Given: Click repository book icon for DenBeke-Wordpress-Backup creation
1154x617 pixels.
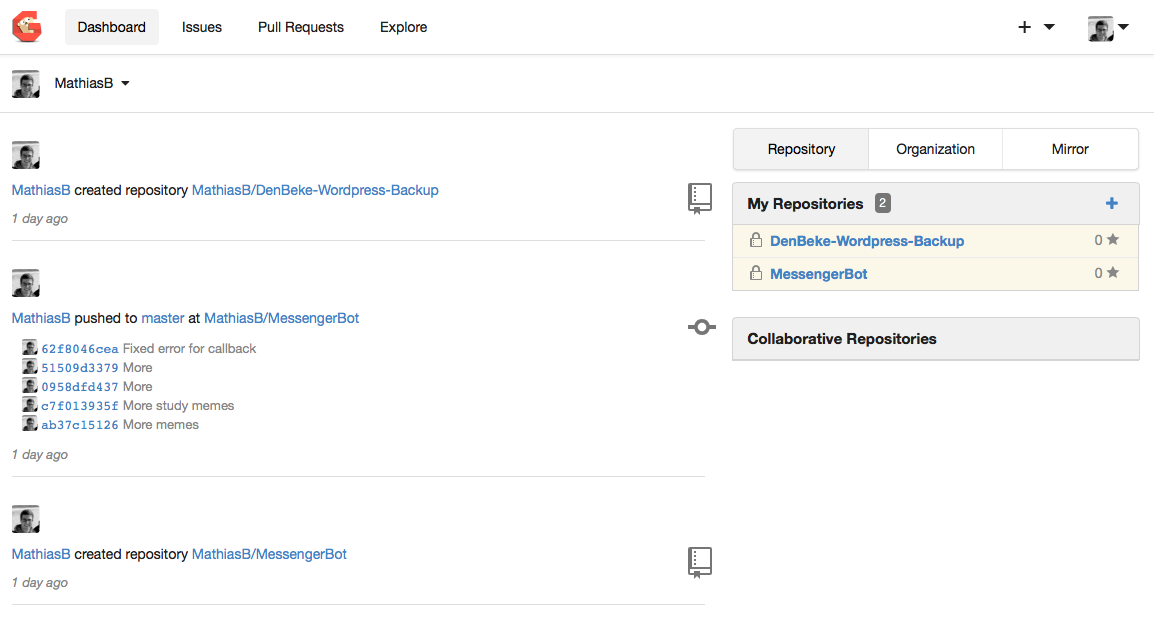Looking at the screenshot, I should 700,198.
